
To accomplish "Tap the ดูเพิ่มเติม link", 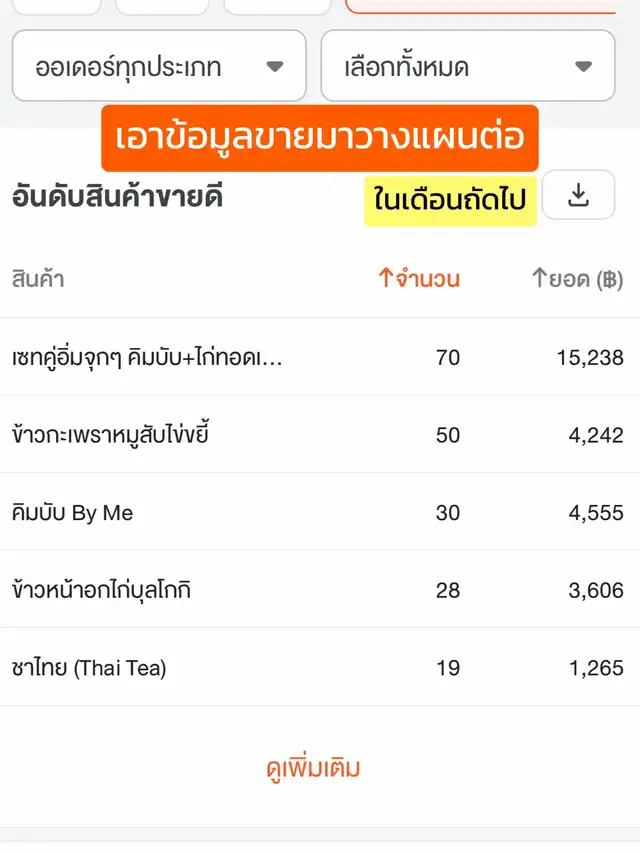I will coord(313,768).
